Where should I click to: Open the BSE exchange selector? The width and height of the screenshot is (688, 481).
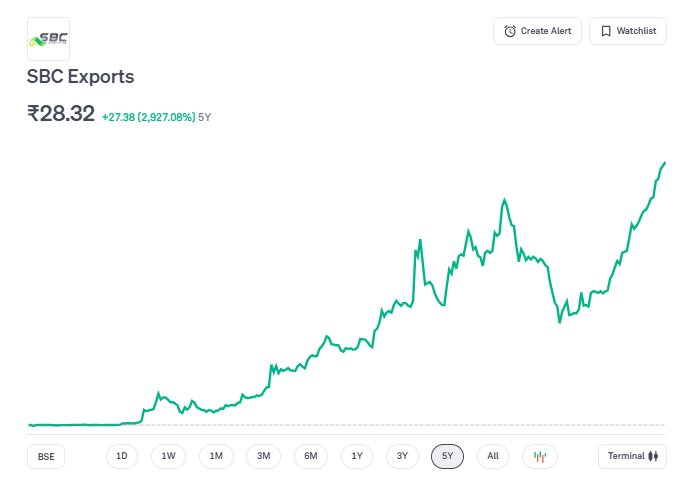pos(46,457)
